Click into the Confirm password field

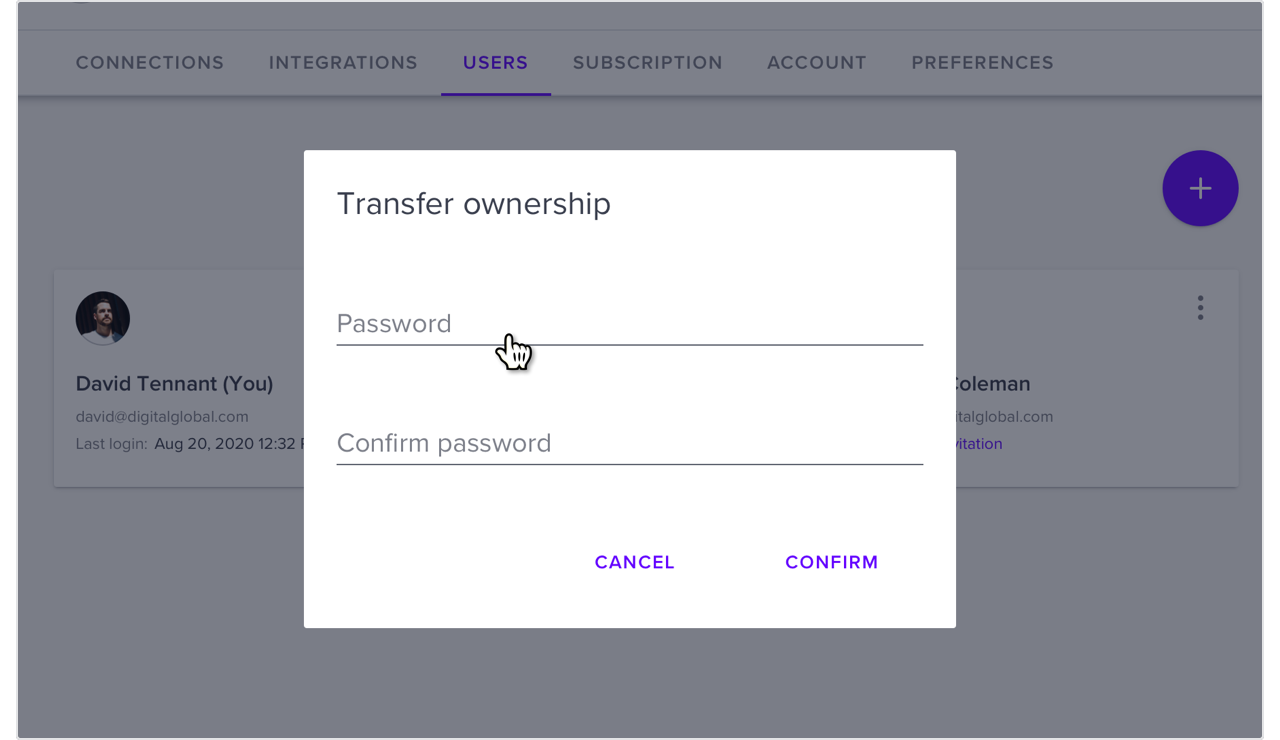629,444
